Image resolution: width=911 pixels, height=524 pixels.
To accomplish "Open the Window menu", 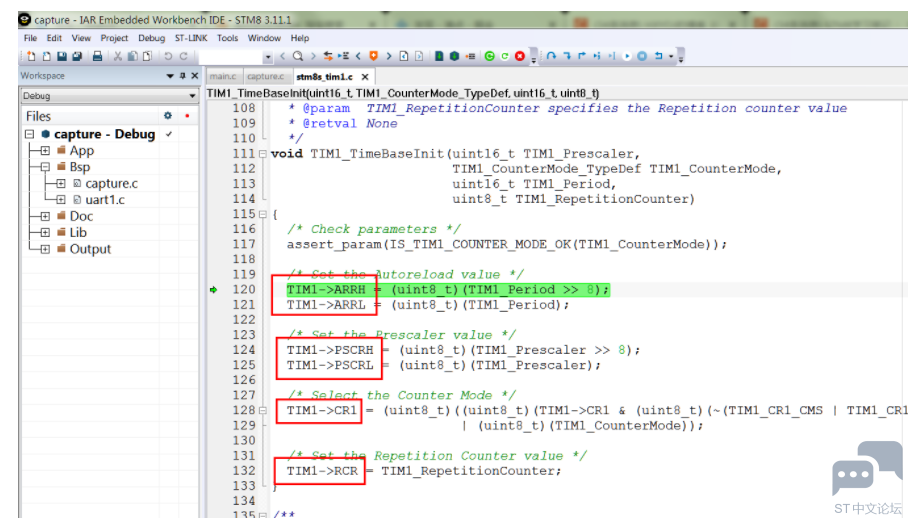I will pos(264,38).
